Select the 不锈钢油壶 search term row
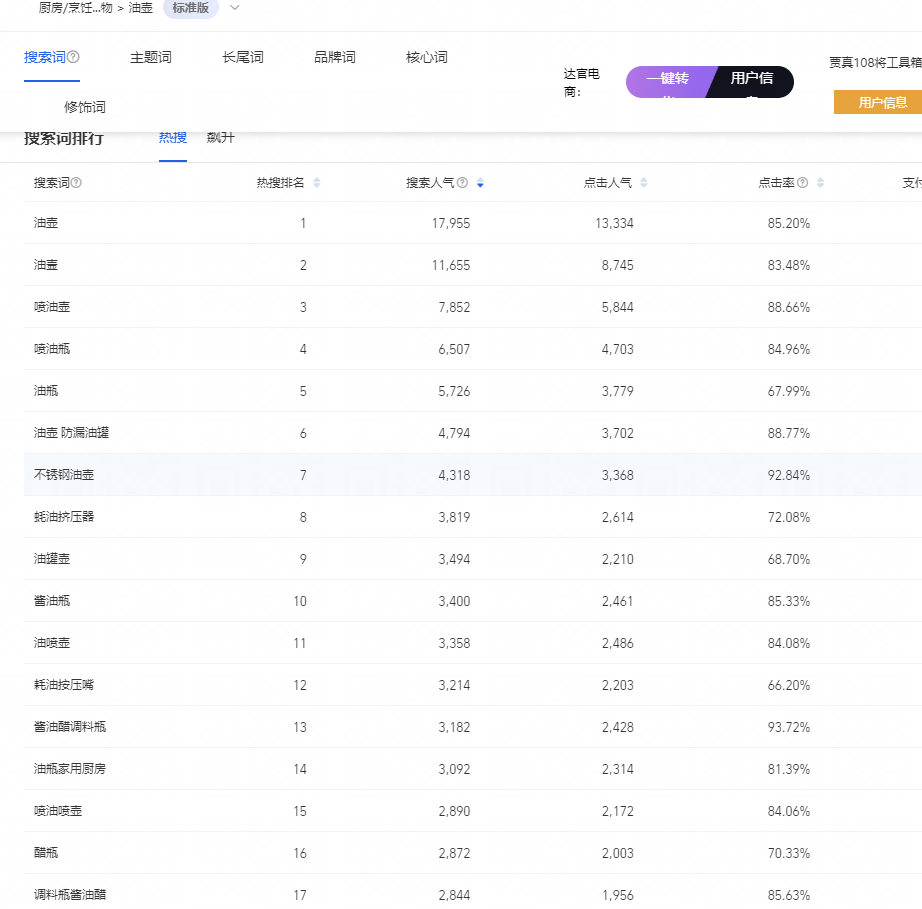922x909 pixels. (65, 475)
